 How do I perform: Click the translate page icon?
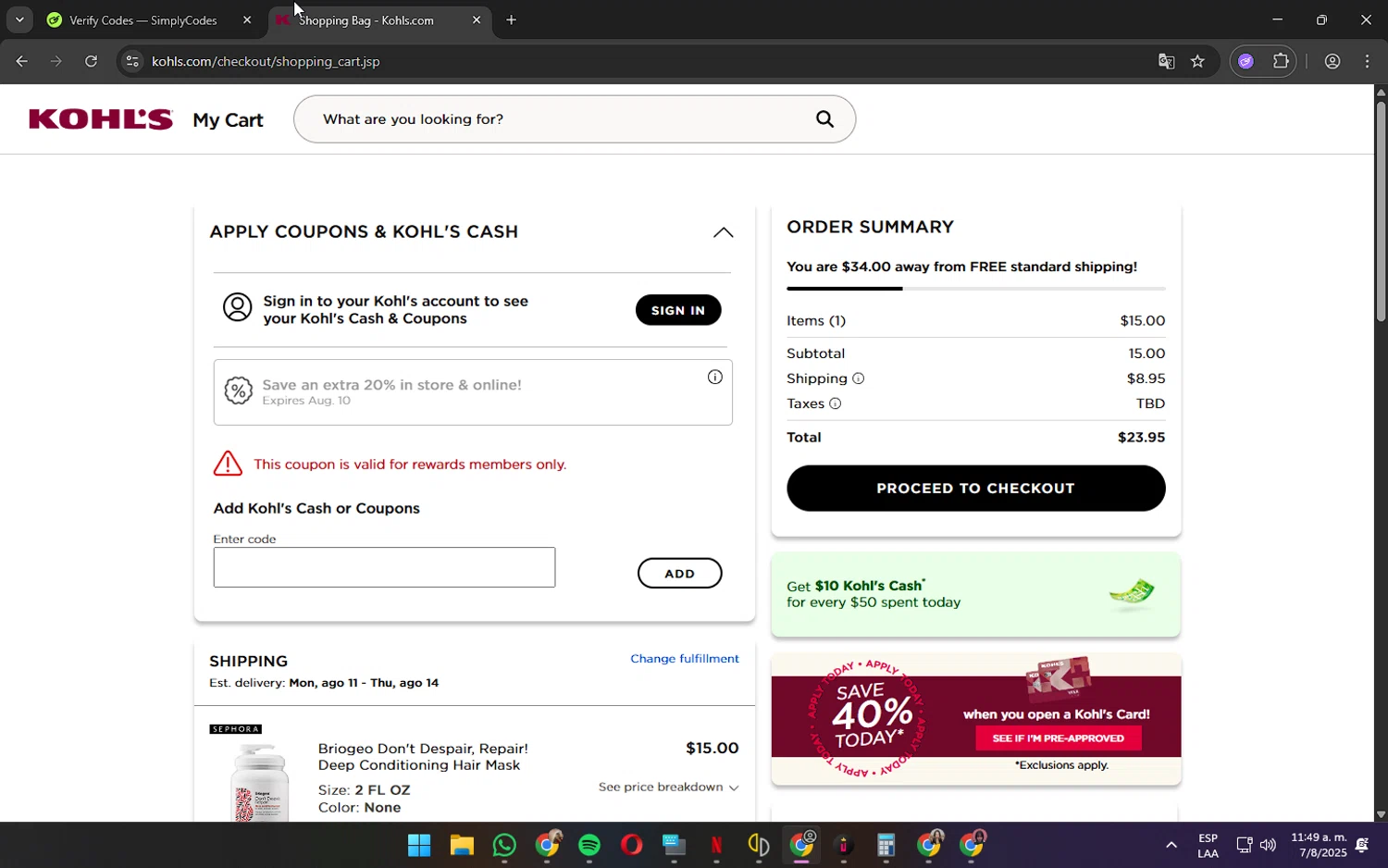pyautogui.click(x=1166, y=61)
